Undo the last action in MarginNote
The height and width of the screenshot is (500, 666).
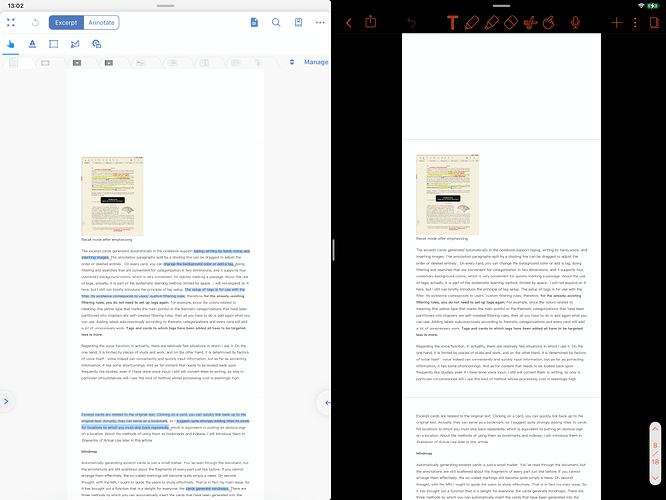click(x=35, y=23)
